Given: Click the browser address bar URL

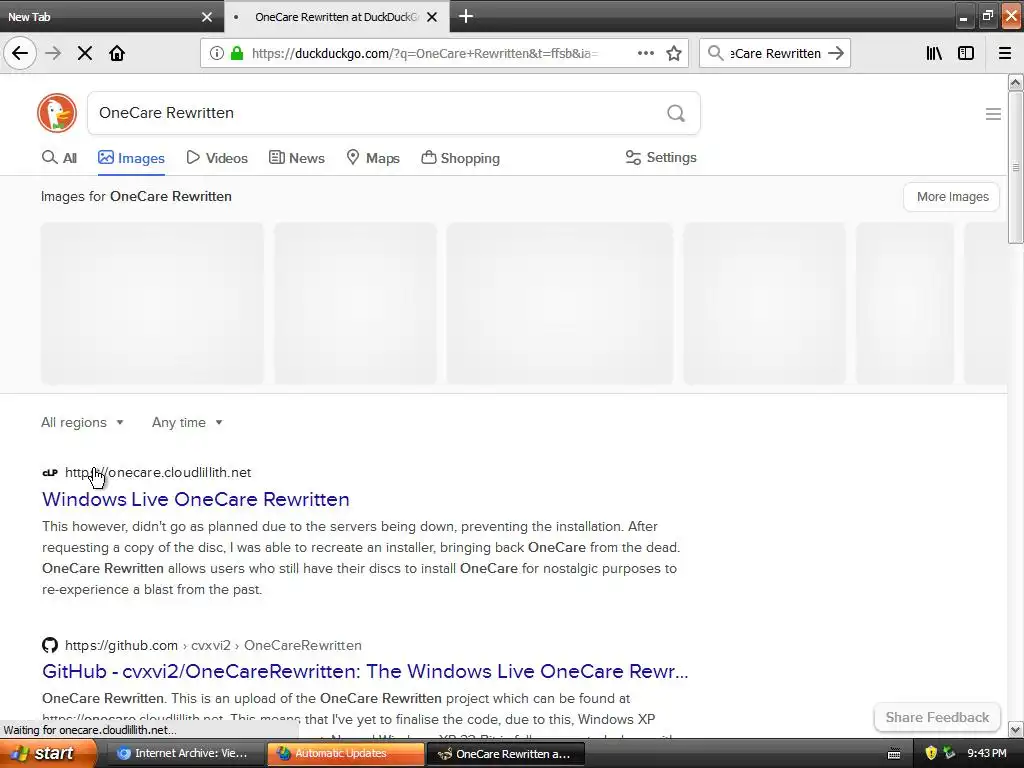Looking at the screenshot, I should click(x=424, y=53).
